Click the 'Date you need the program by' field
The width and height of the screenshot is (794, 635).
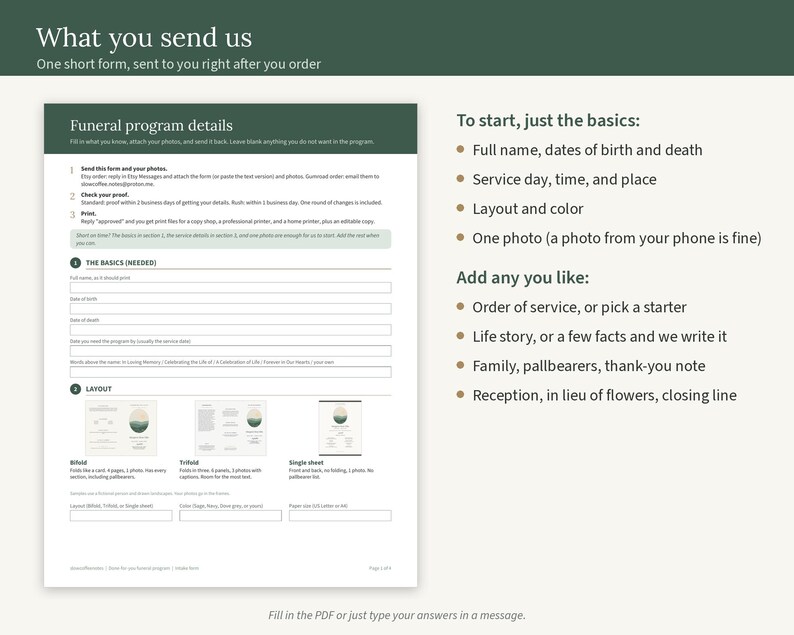(230, 351)
